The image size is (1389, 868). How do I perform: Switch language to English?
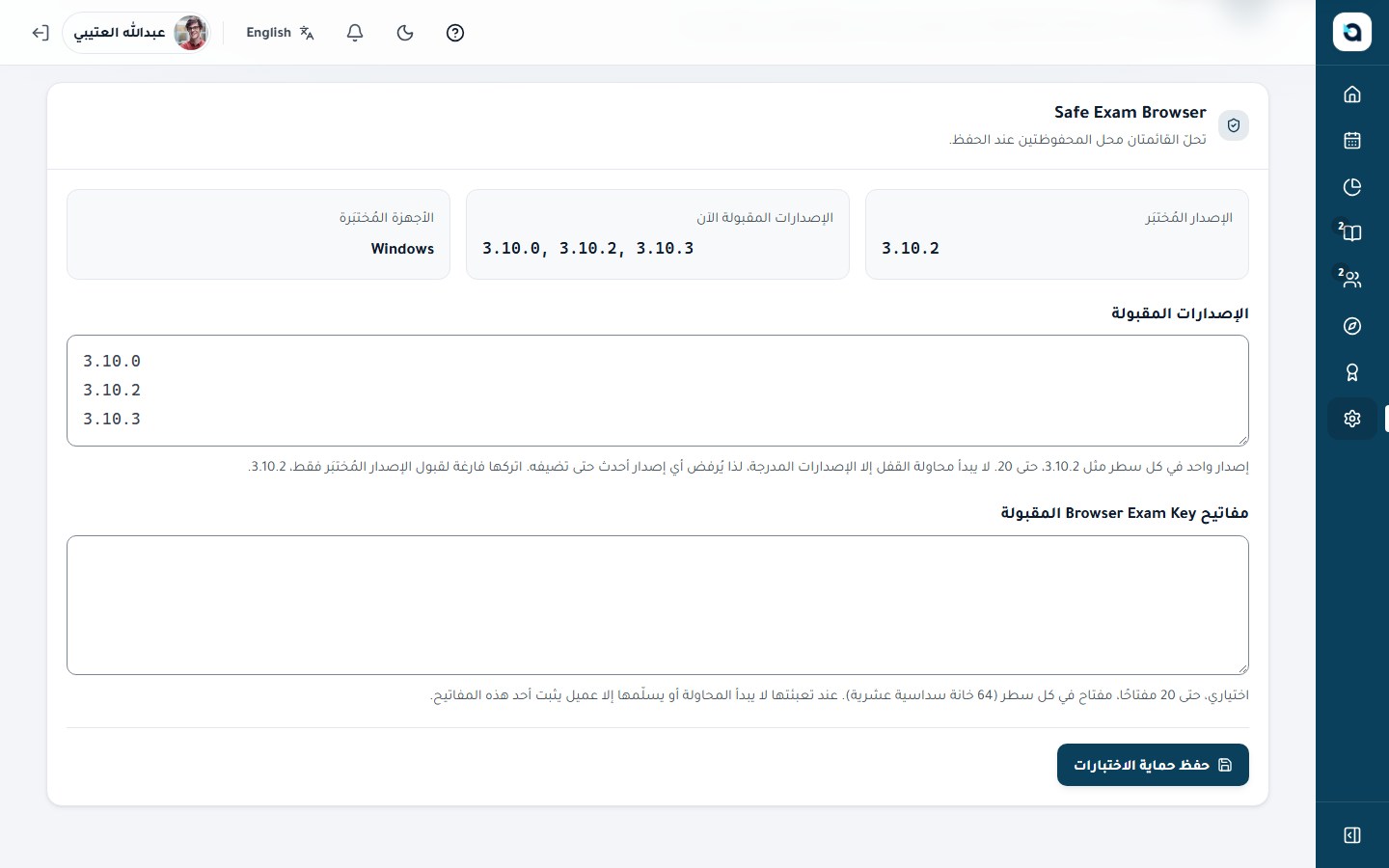(x=280, y=33)
